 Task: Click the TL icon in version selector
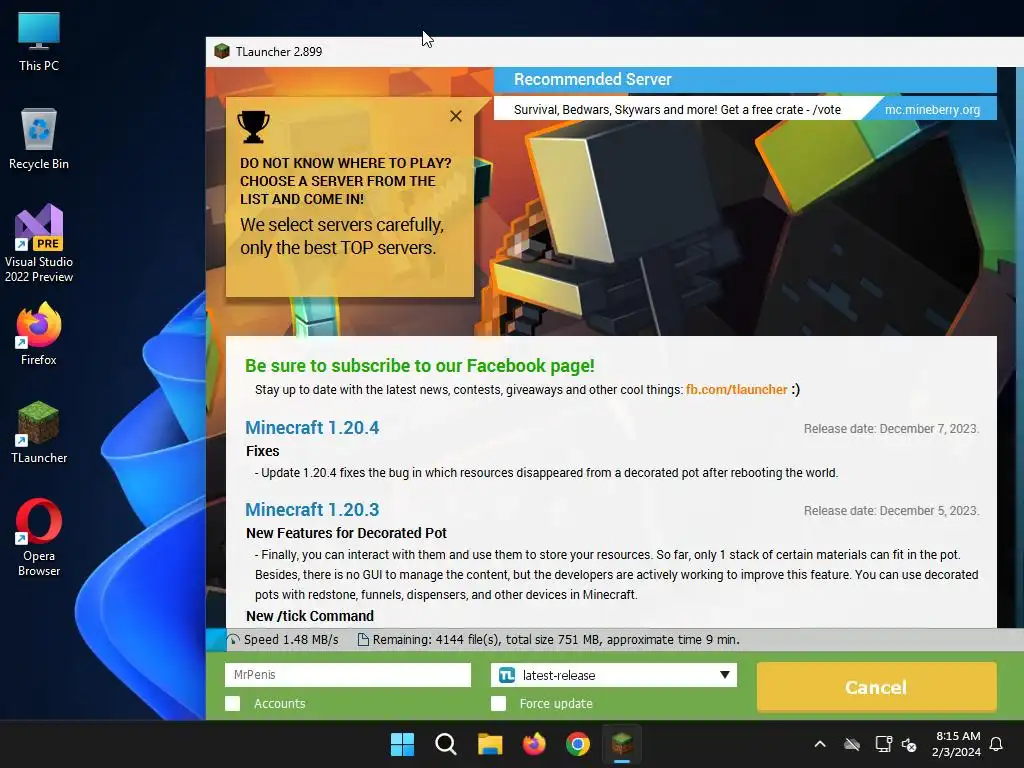[x=507, y=675]
